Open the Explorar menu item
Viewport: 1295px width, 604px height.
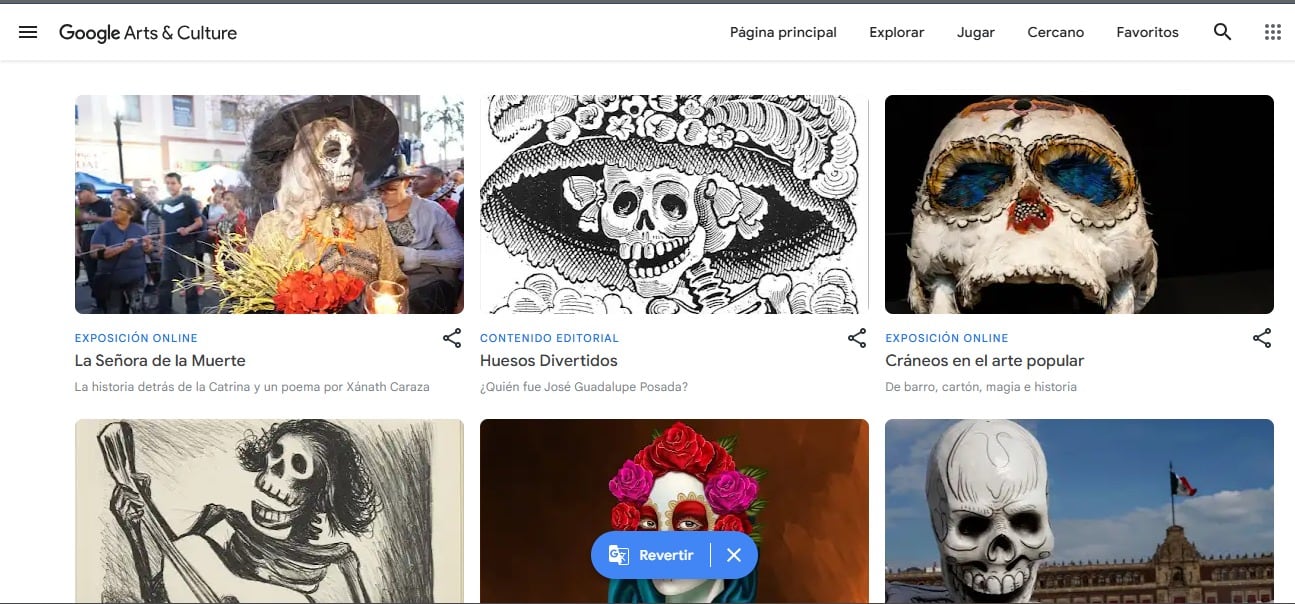896,32
